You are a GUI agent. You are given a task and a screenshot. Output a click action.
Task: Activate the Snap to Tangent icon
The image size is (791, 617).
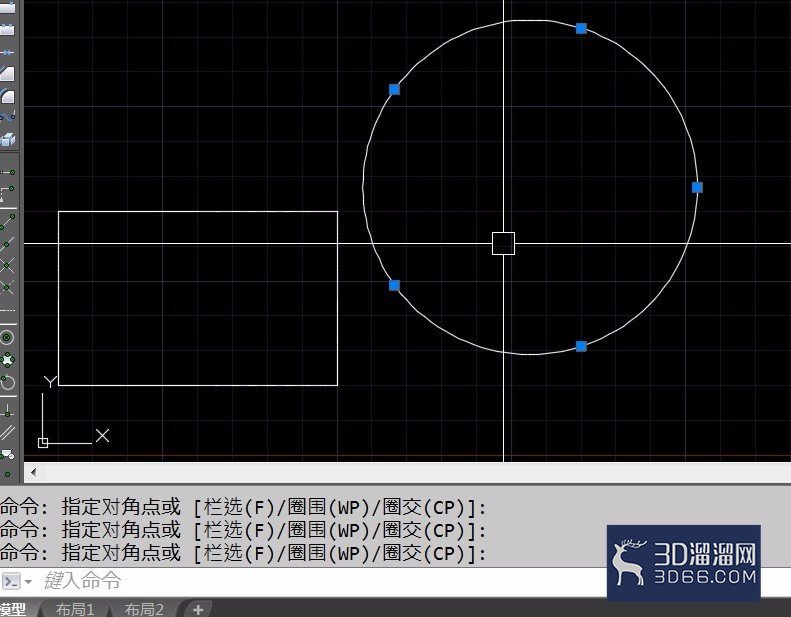[7, 382]
